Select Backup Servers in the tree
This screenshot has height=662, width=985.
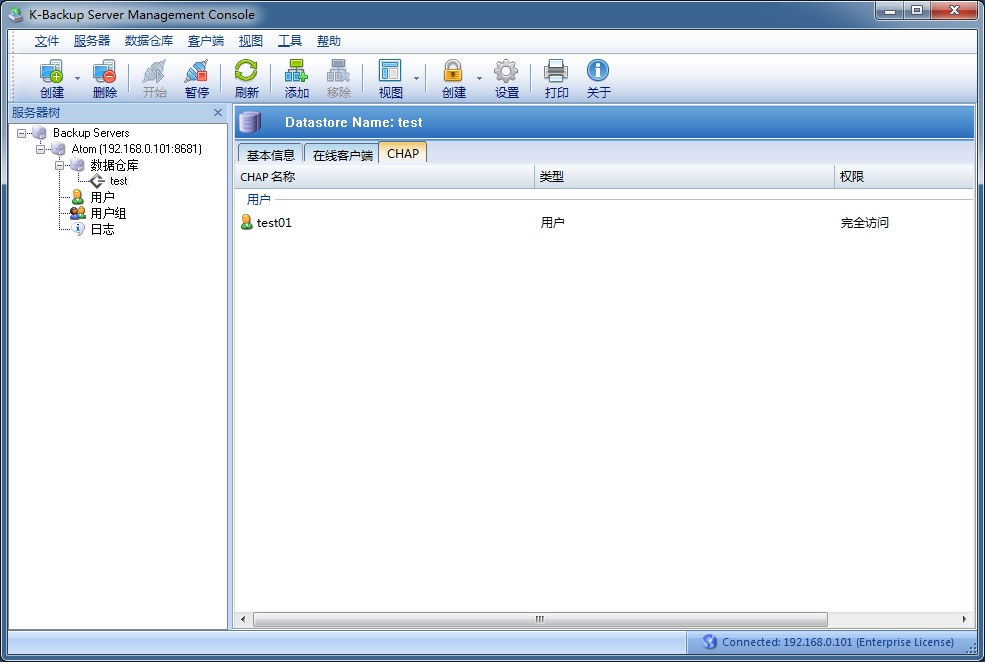[91, 133]
